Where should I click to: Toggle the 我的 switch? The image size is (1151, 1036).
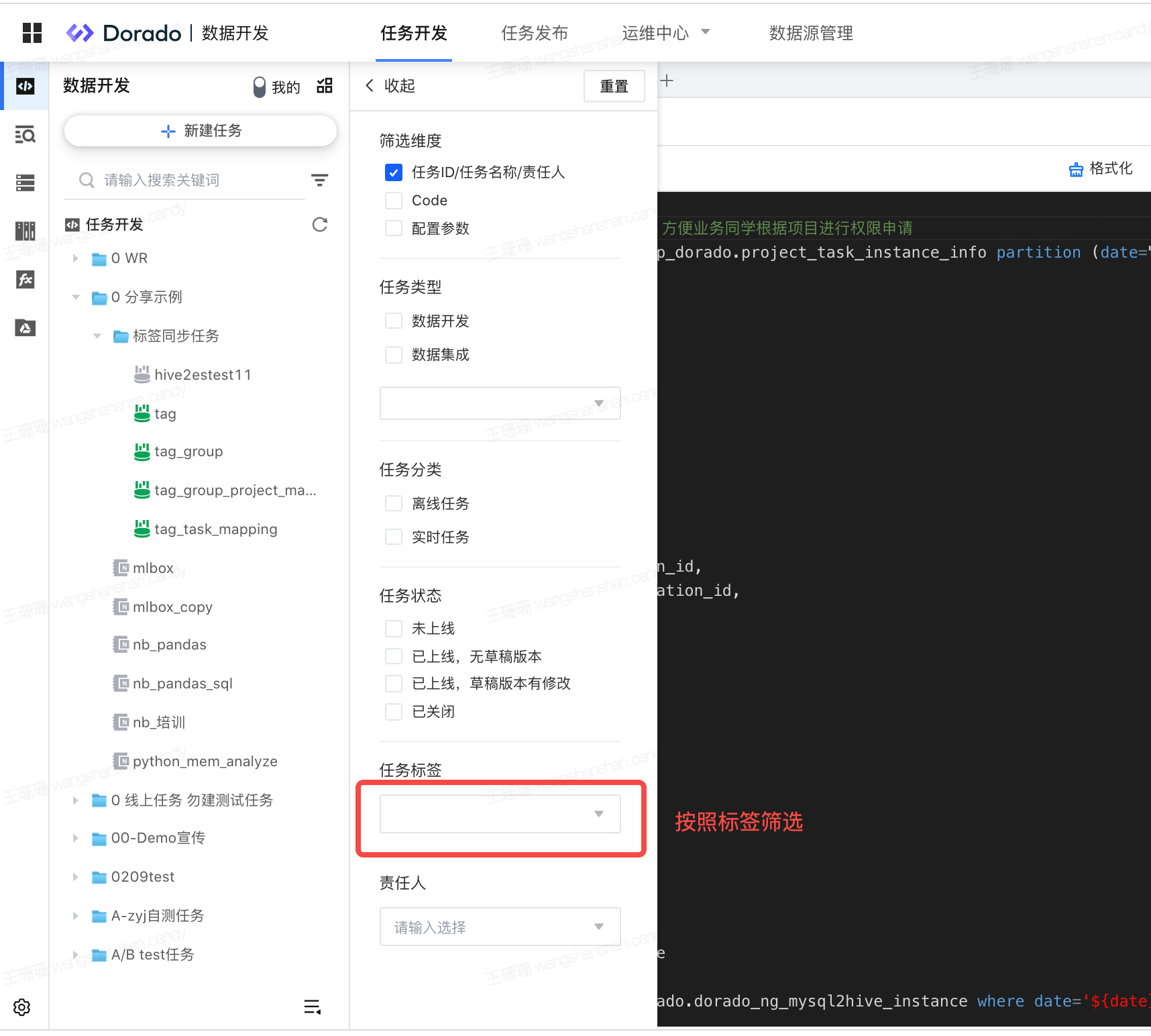click(260, 87)
